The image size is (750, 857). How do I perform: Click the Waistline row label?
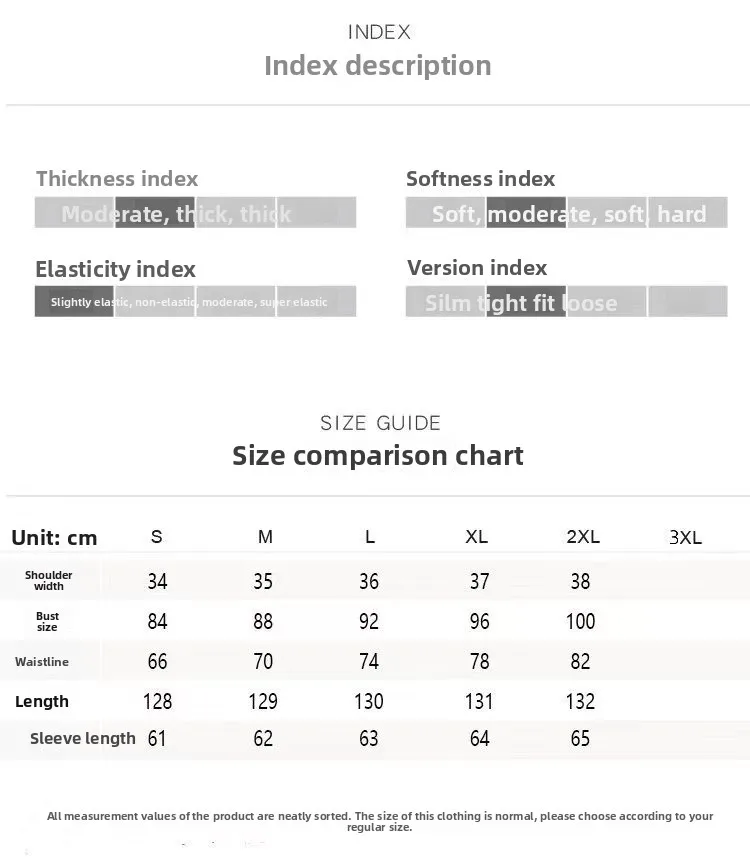coord(42,662)
